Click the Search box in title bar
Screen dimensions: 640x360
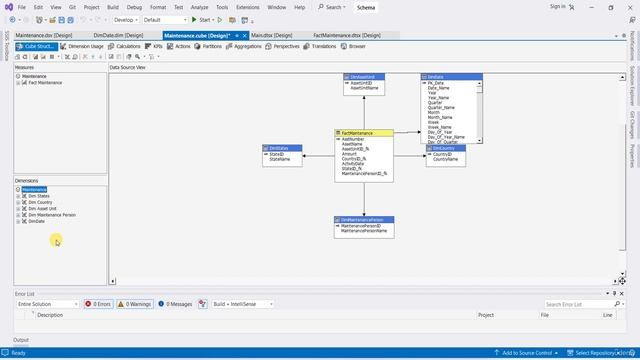pyautogui.click(x=331, y=7)
